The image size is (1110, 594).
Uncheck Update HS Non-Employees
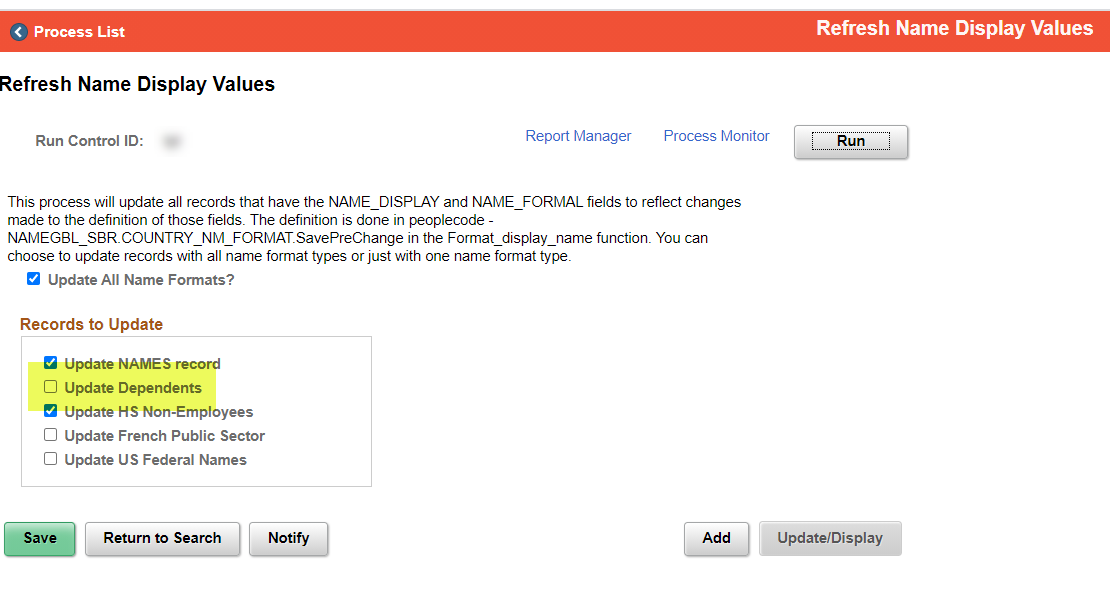click(50, 411)
